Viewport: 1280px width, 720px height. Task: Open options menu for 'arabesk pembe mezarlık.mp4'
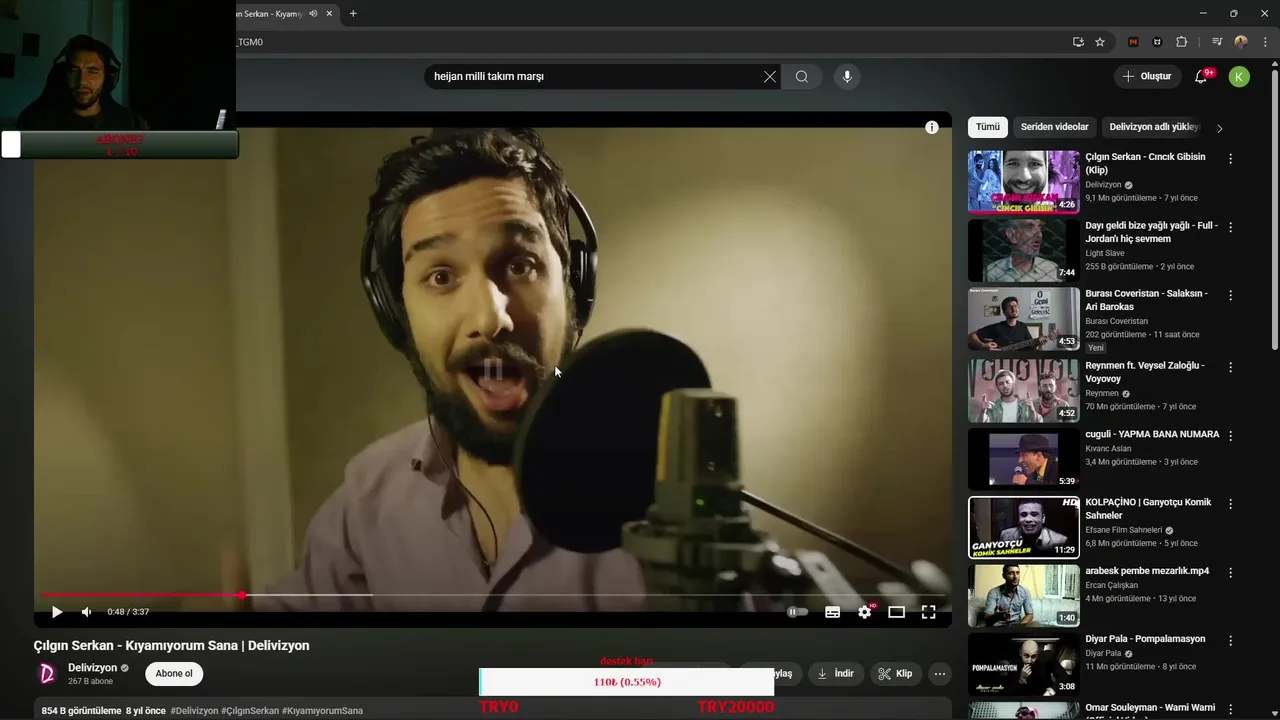pos(1231,572)
